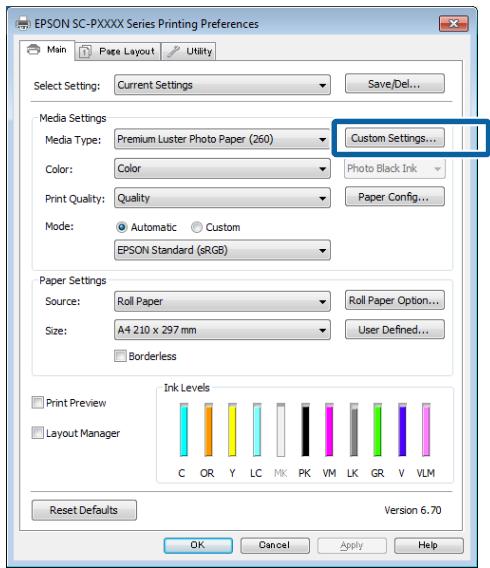Click the Paper Settings group label
Image resolution: width=490 pixels, height=568 pixels.
coord(73,280)
